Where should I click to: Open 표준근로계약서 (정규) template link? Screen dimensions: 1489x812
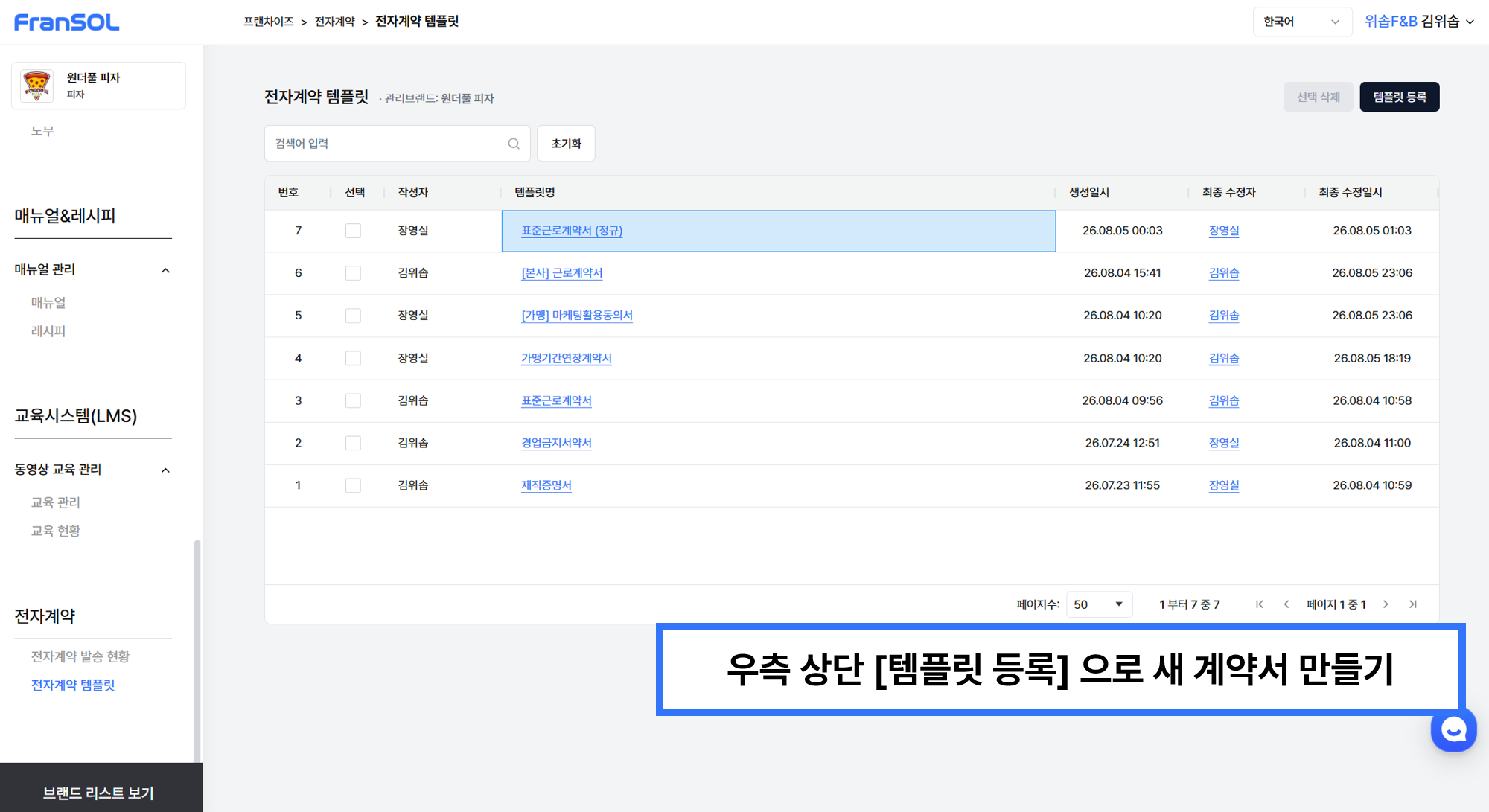(x=572, y=231)
